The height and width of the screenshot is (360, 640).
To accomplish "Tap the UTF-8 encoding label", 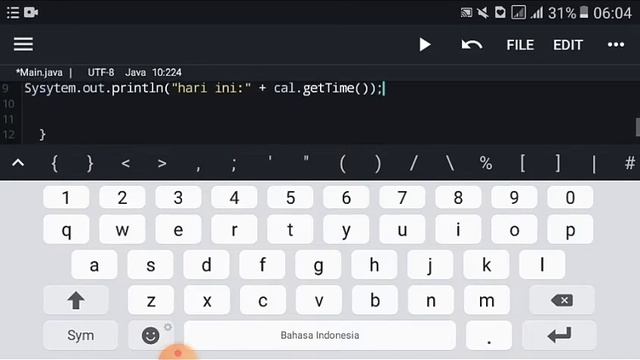I will 101,73.
